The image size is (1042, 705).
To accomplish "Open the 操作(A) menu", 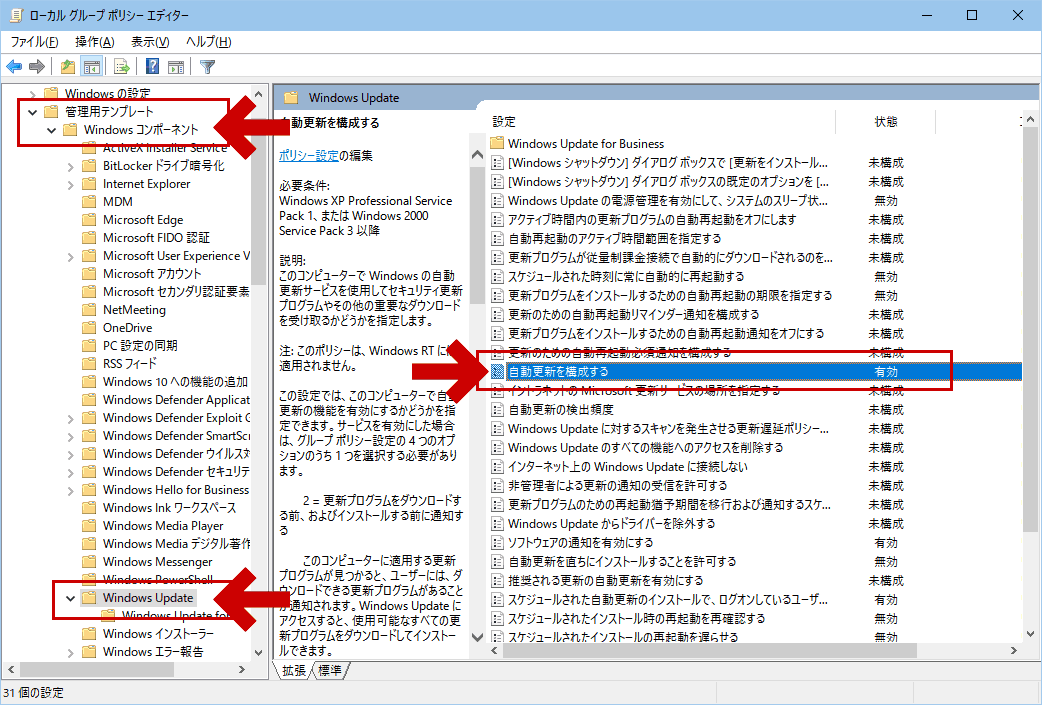I will click(94, 42).
